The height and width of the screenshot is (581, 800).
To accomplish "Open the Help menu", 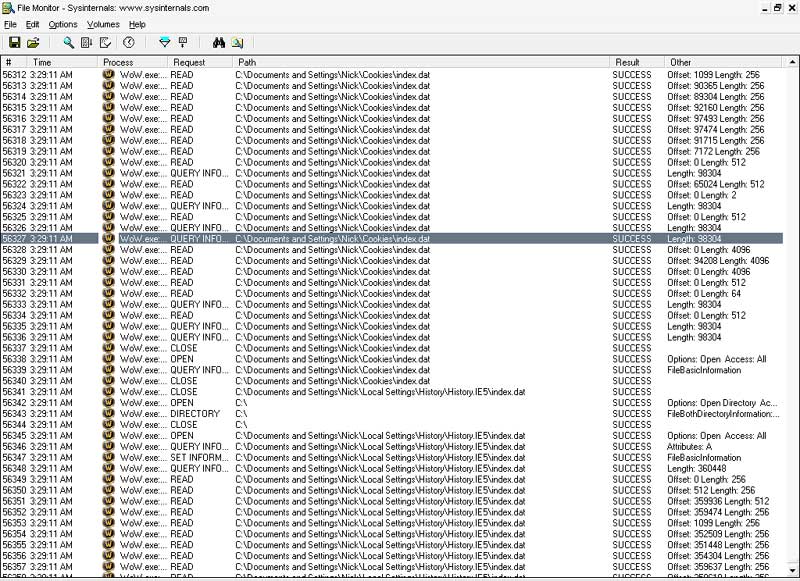I will [x=137, y=24].
